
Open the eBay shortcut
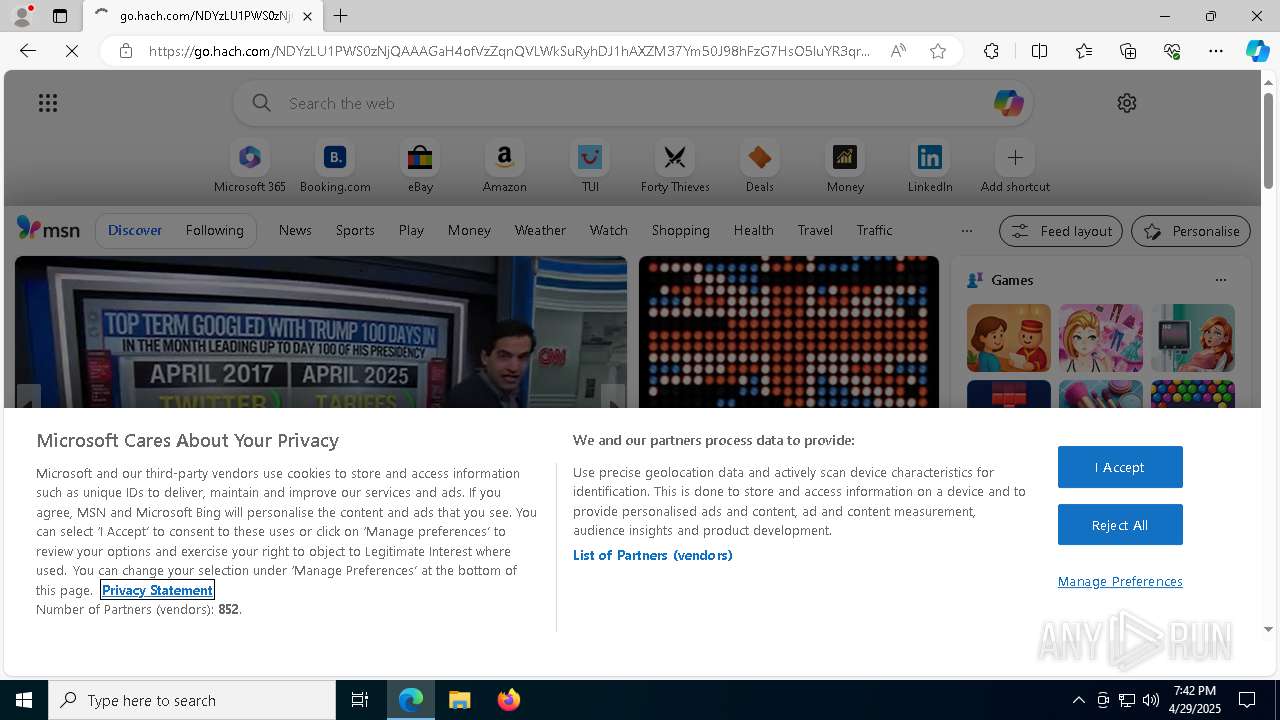420,166
